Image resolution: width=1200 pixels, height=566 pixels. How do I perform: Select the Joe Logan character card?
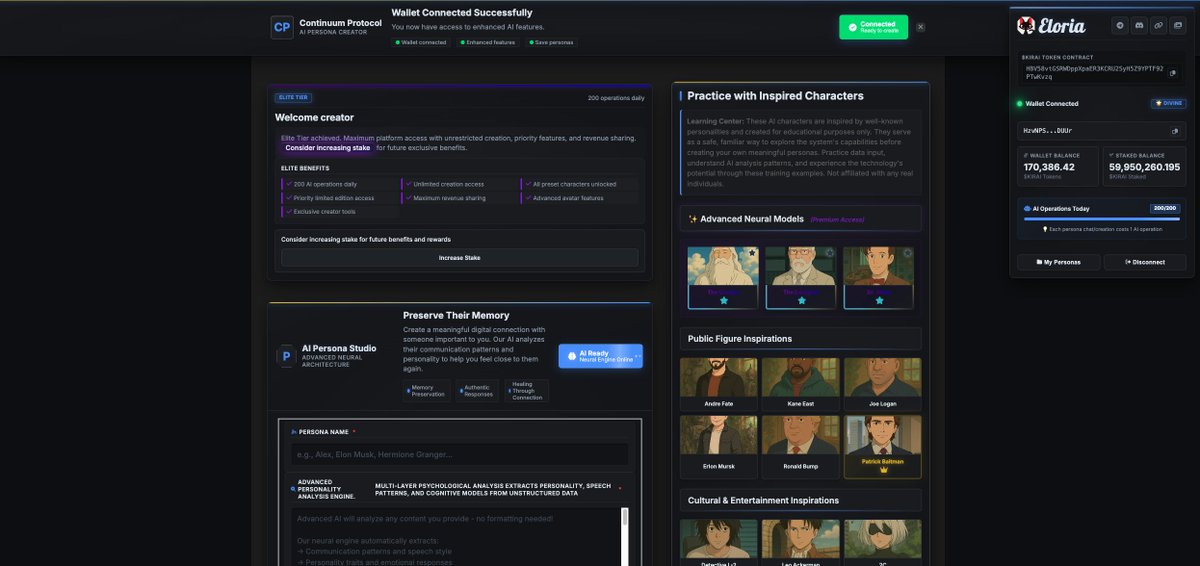(x=882, y=383)
